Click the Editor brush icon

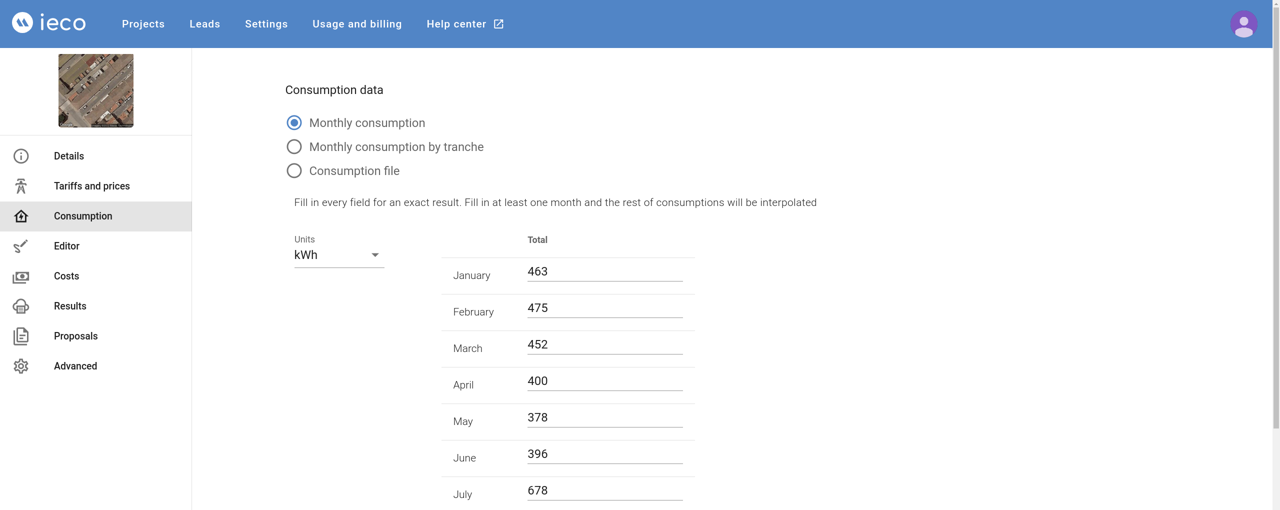pyautogui.click(x=21, y=246)
